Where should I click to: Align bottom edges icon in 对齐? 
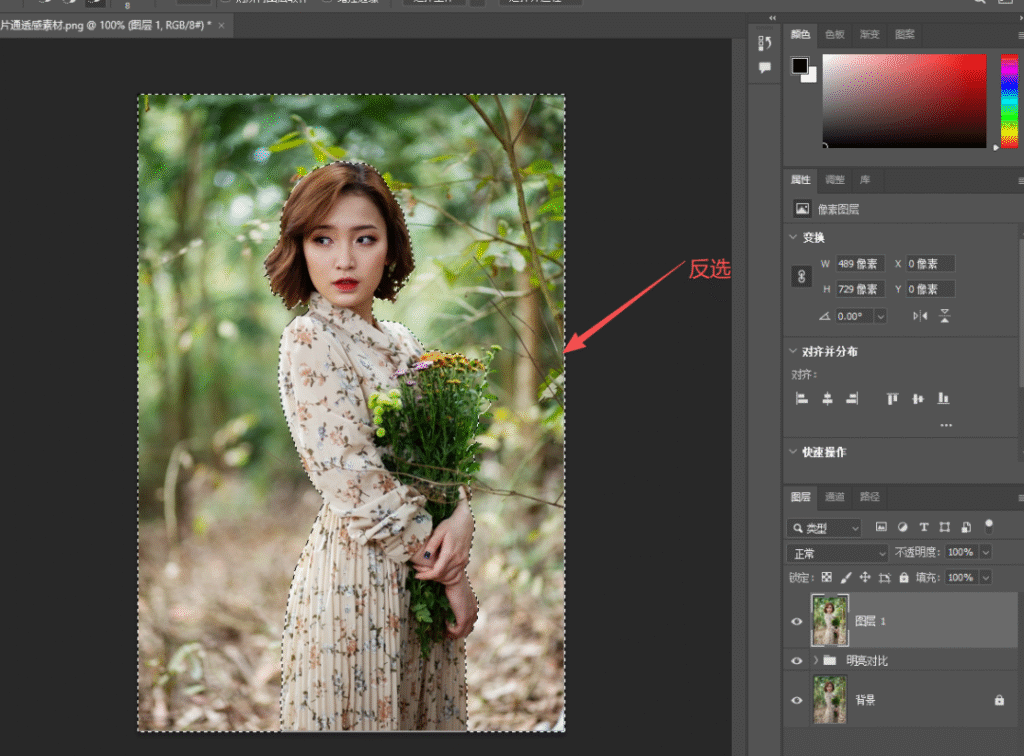(943, 398)
